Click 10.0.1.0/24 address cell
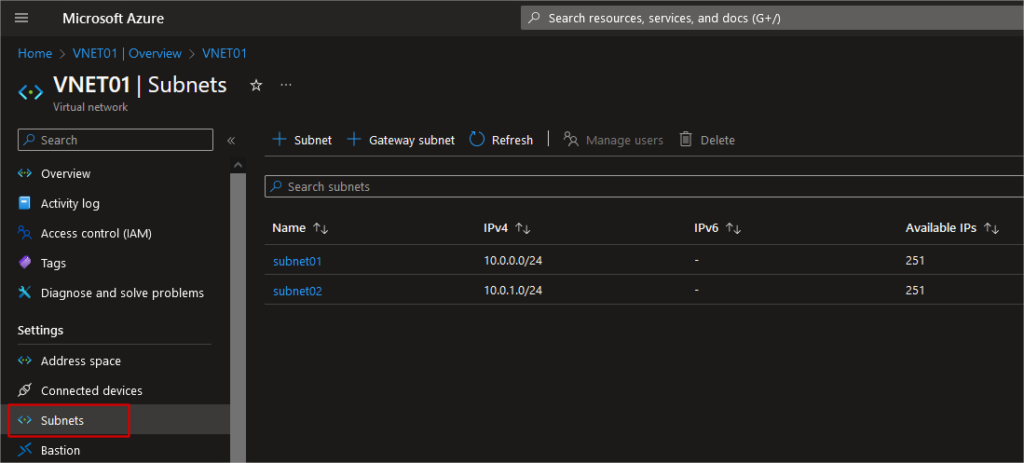 [x=513, y=291]
